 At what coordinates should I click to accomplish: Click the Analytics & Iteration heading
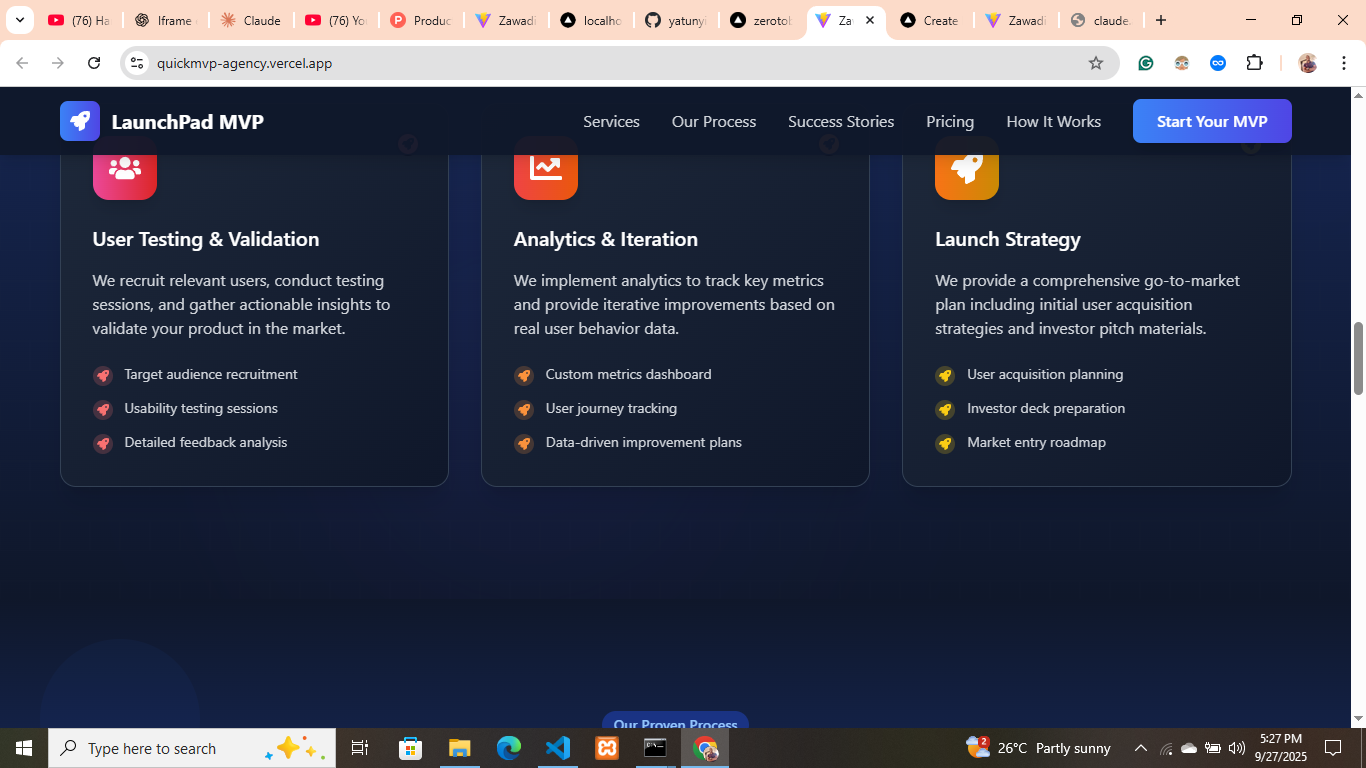tap(606, 239)
